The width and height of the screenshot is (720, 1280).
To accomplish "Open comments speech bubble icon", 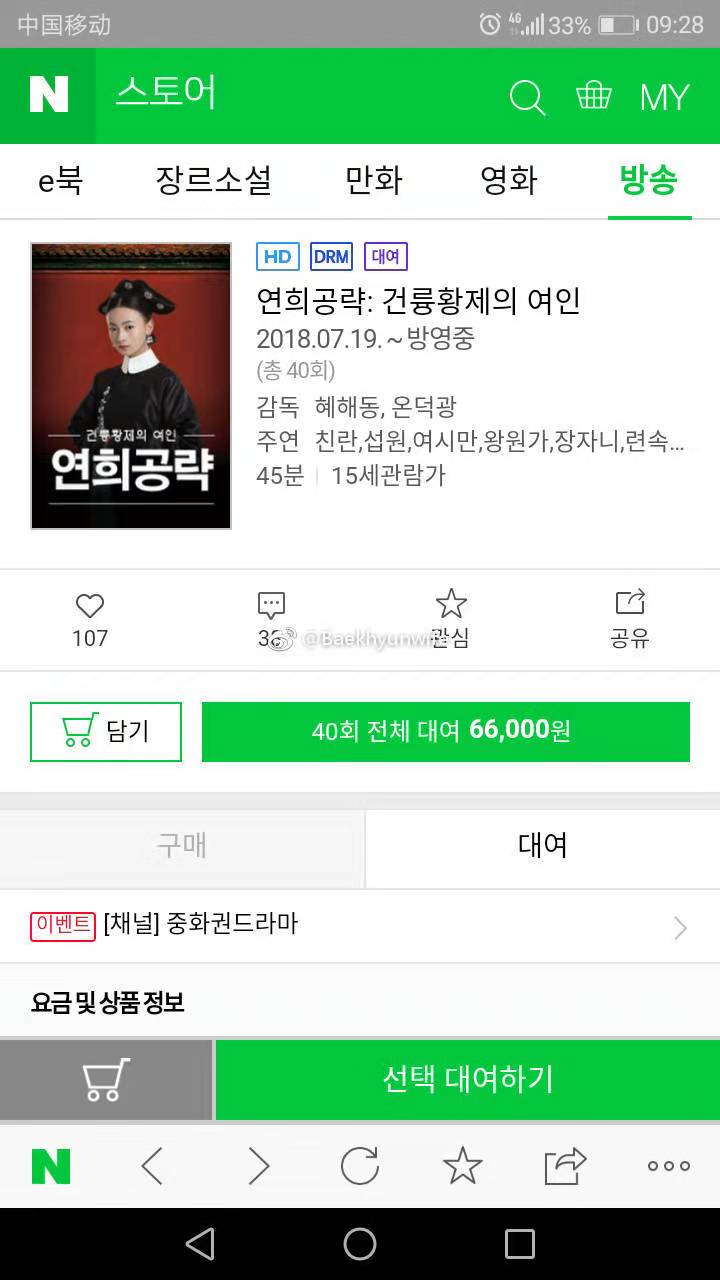I will tap(271, 605).
